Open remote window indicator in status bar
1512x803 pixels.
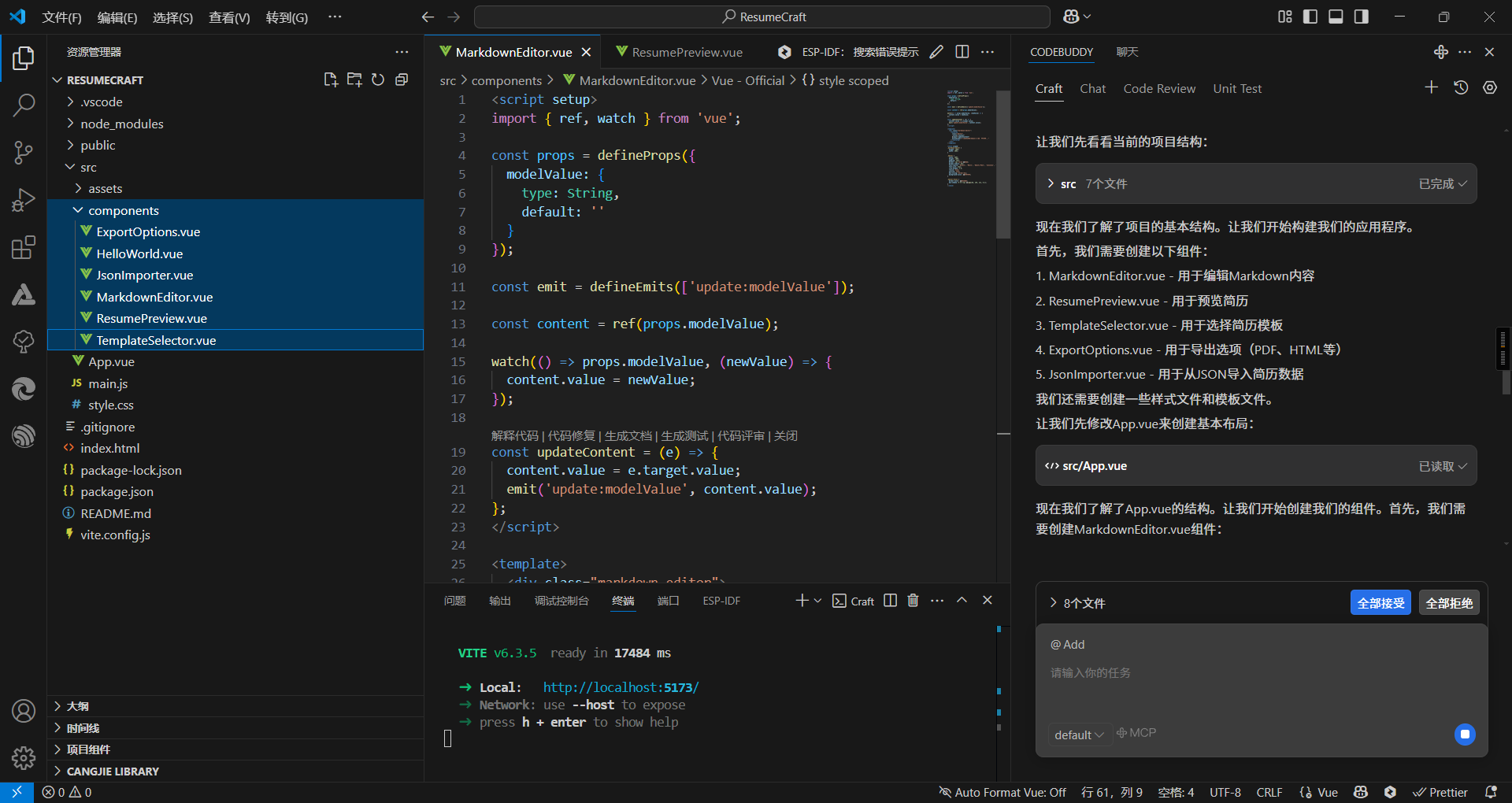17,792
